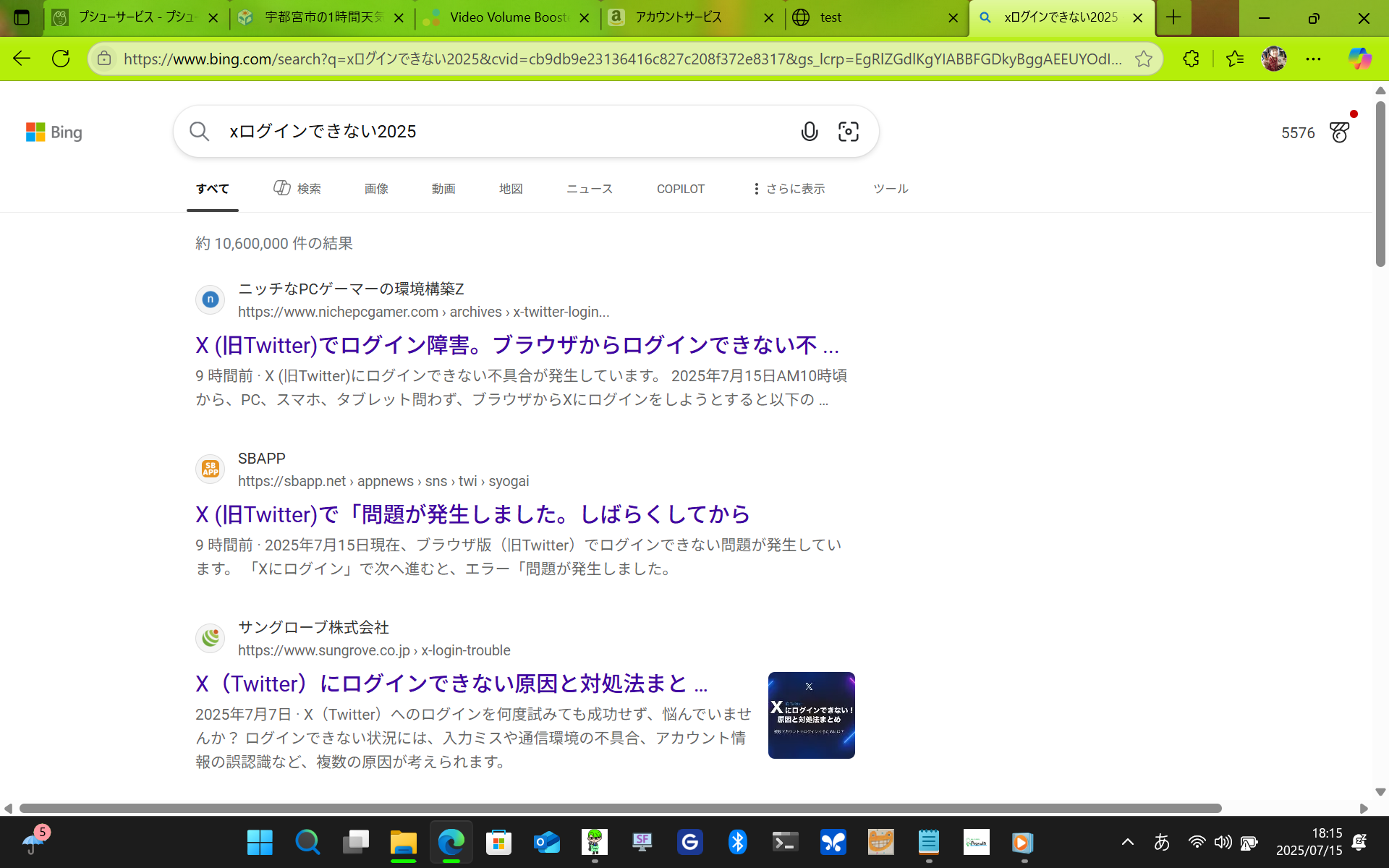Image resolution: width=1389 pixels, height=868 pixels.
Task: Open Sungrove ログインできない原因 result link
Action: tap(451, 684)
